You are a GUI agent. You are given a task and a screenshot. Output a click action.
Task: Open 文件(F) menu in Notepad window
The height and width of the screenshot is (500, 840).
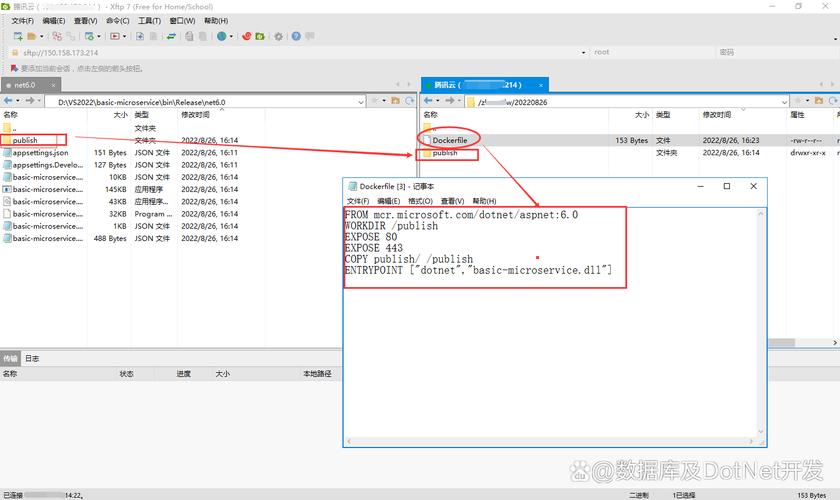click(358, 201)
